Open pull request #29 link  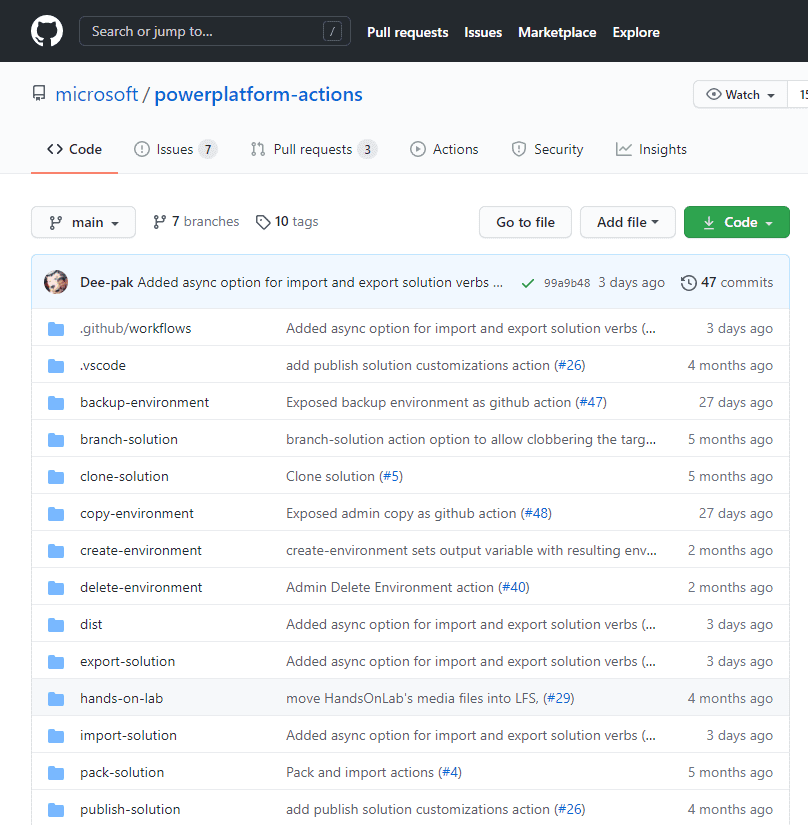pos(559,698)
